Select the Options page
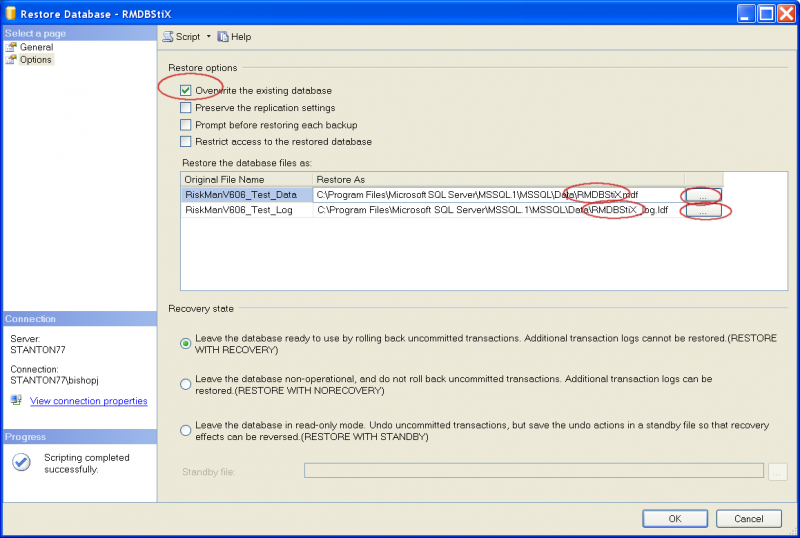The height and width of the screenshot is (538, 800). point(35,60)
